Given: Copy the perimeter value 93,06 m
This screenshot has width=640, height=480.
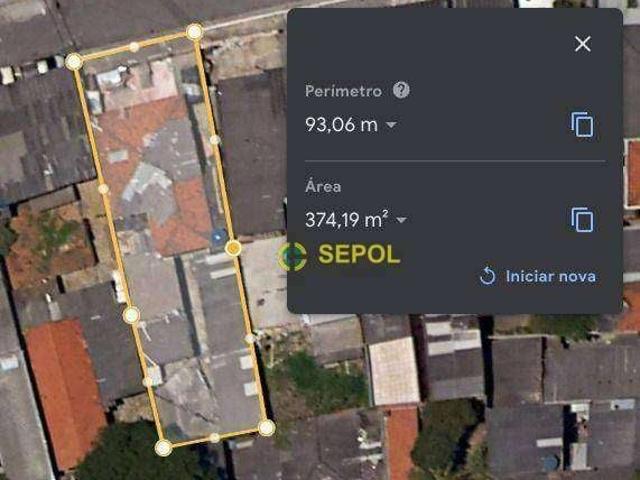Looking at the screenshot, I should pos(582,124).
